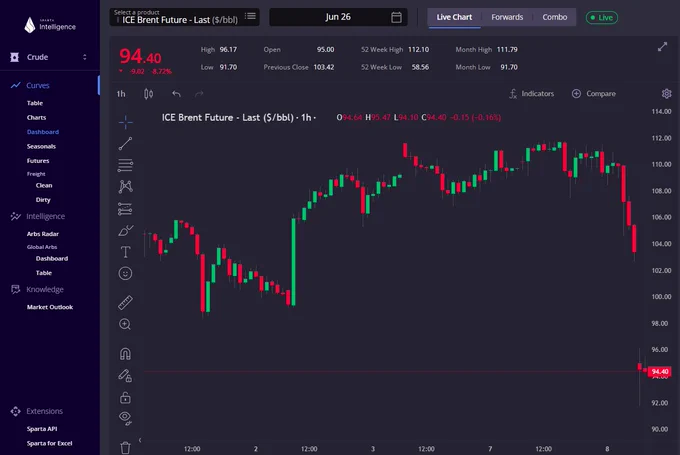
Task: Open the Intelligence section
Action: 46,216
